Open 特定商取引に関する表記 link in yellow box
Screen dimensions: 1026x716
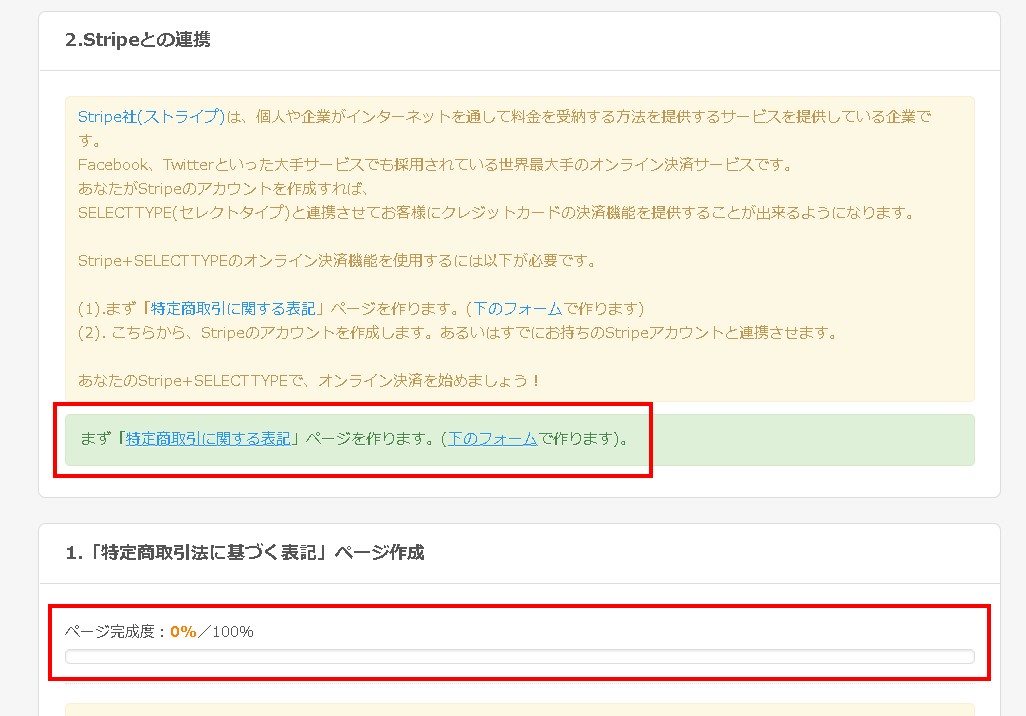[x=234, y=308]
